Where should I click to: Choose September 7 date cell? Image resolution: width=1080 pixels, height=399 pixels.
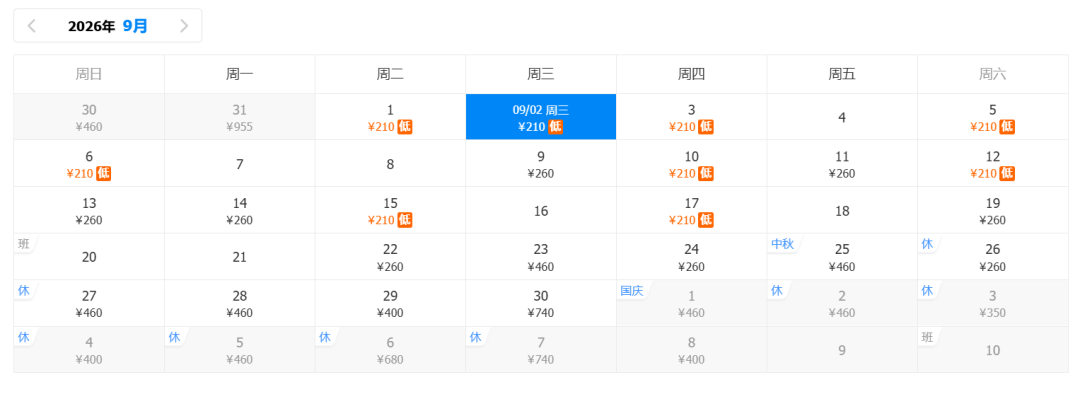[240, 164]
